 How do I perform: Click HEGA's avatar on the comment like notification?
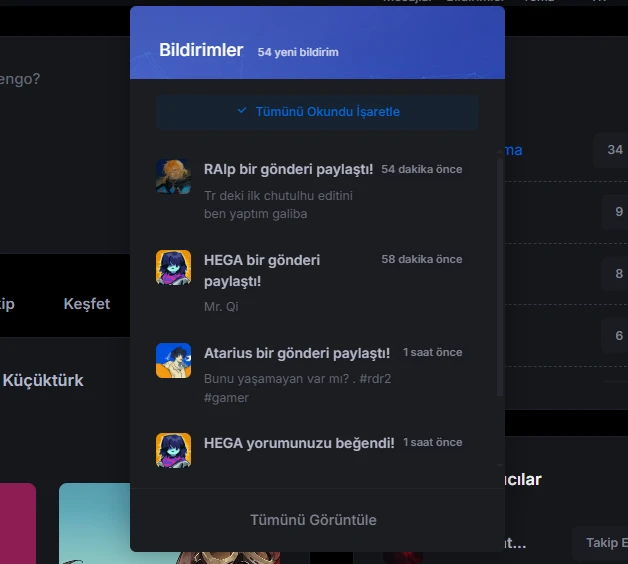[173, 450]
